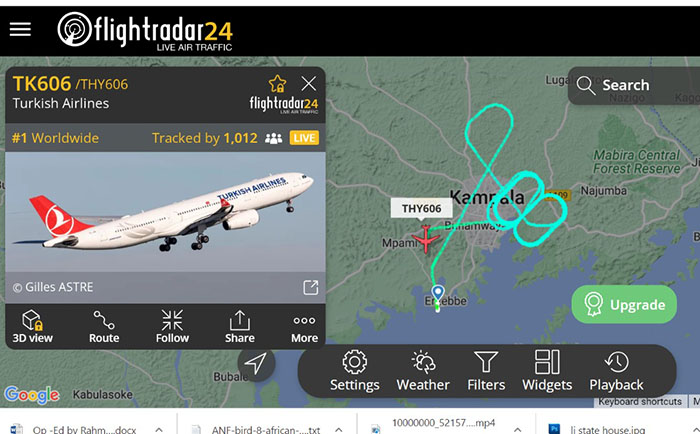This screenshot has height=434, width=700.
Task: Show the Route of TK606
Action: click(104, 326)
